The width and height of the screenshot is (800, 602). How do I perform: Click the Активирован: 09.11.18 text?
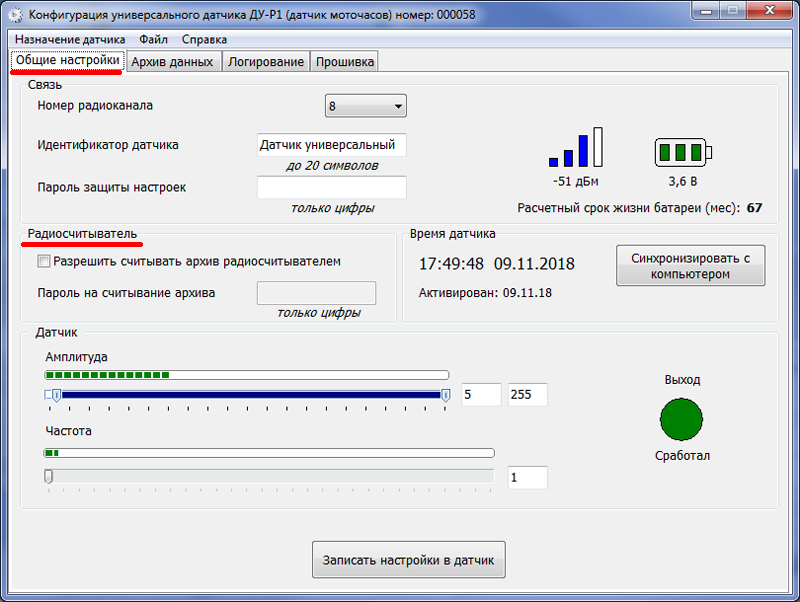(485, 293)
